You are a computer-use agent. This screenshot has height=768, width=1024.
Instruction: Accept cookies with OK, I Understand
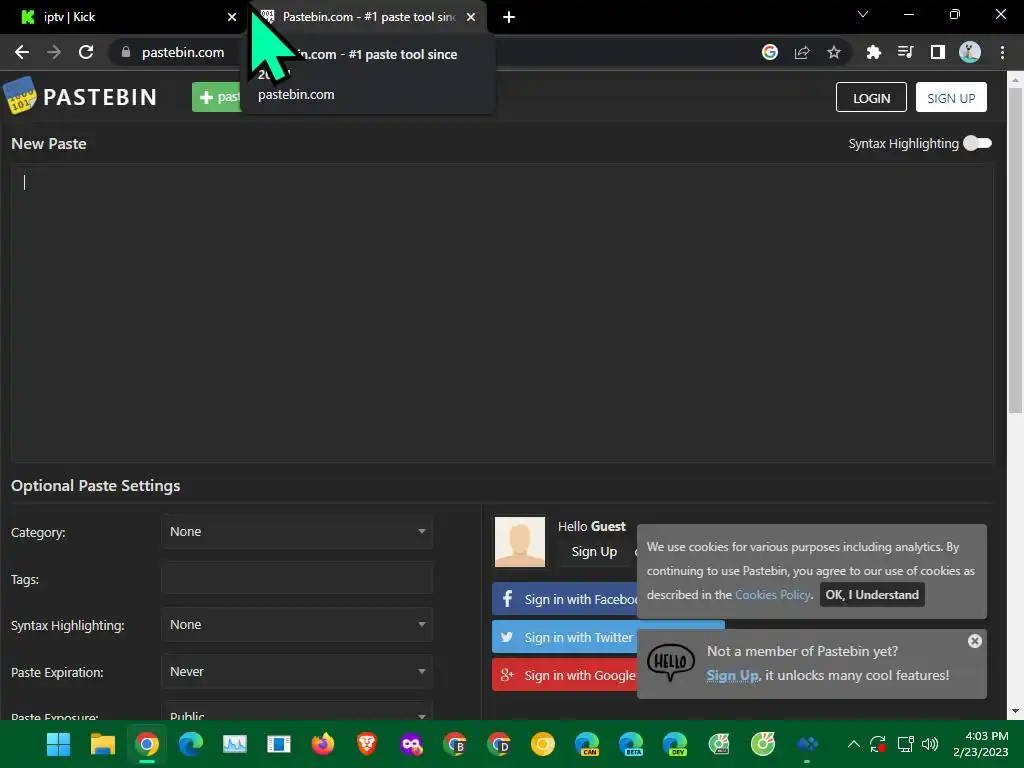872,594
